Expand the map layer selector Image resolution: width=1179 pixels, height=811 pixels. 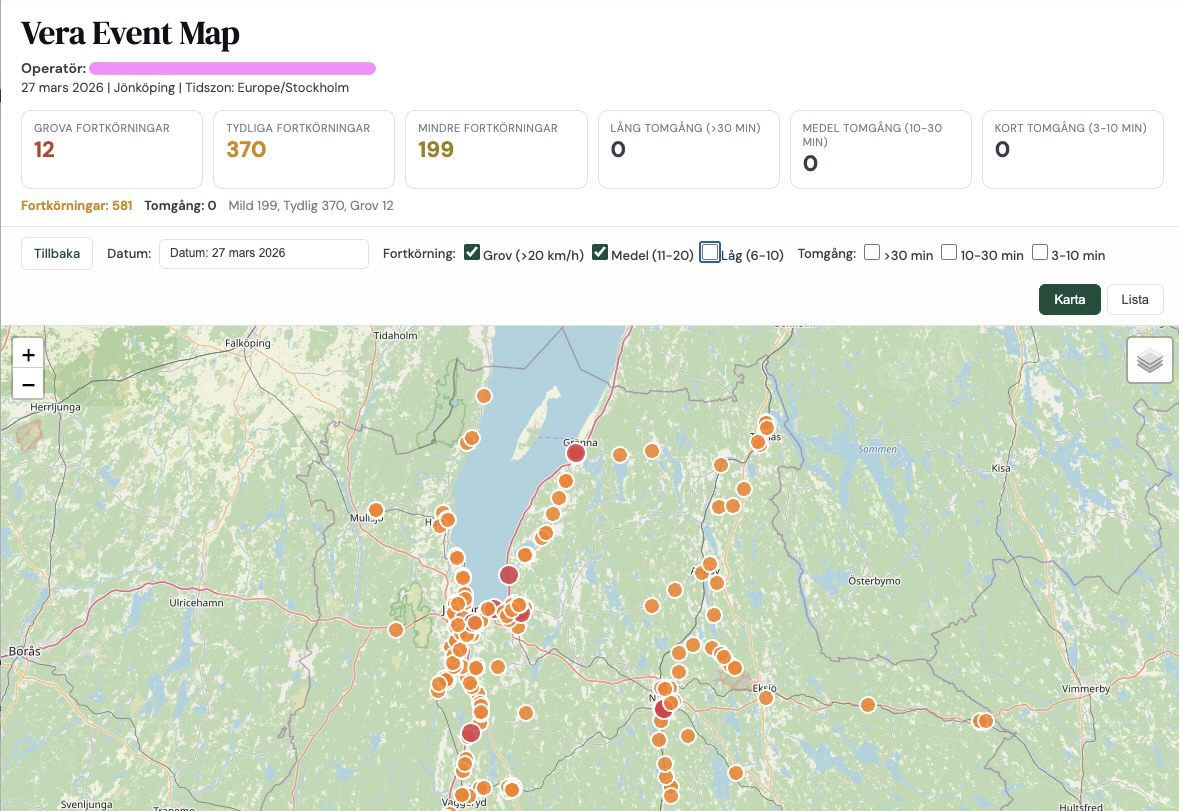coord(1149,359)
